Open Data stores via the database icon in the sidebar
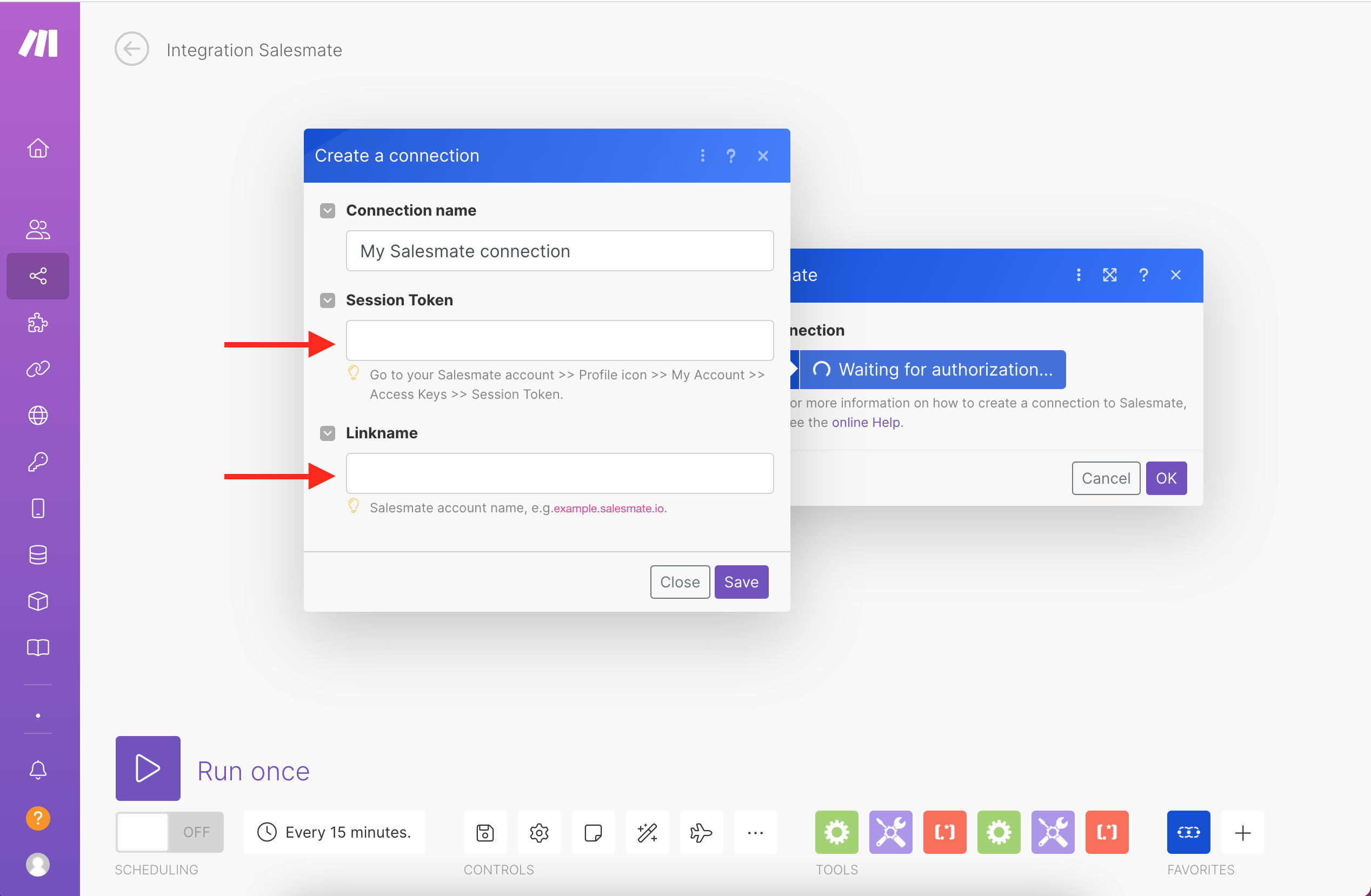 tap(38, 555)
